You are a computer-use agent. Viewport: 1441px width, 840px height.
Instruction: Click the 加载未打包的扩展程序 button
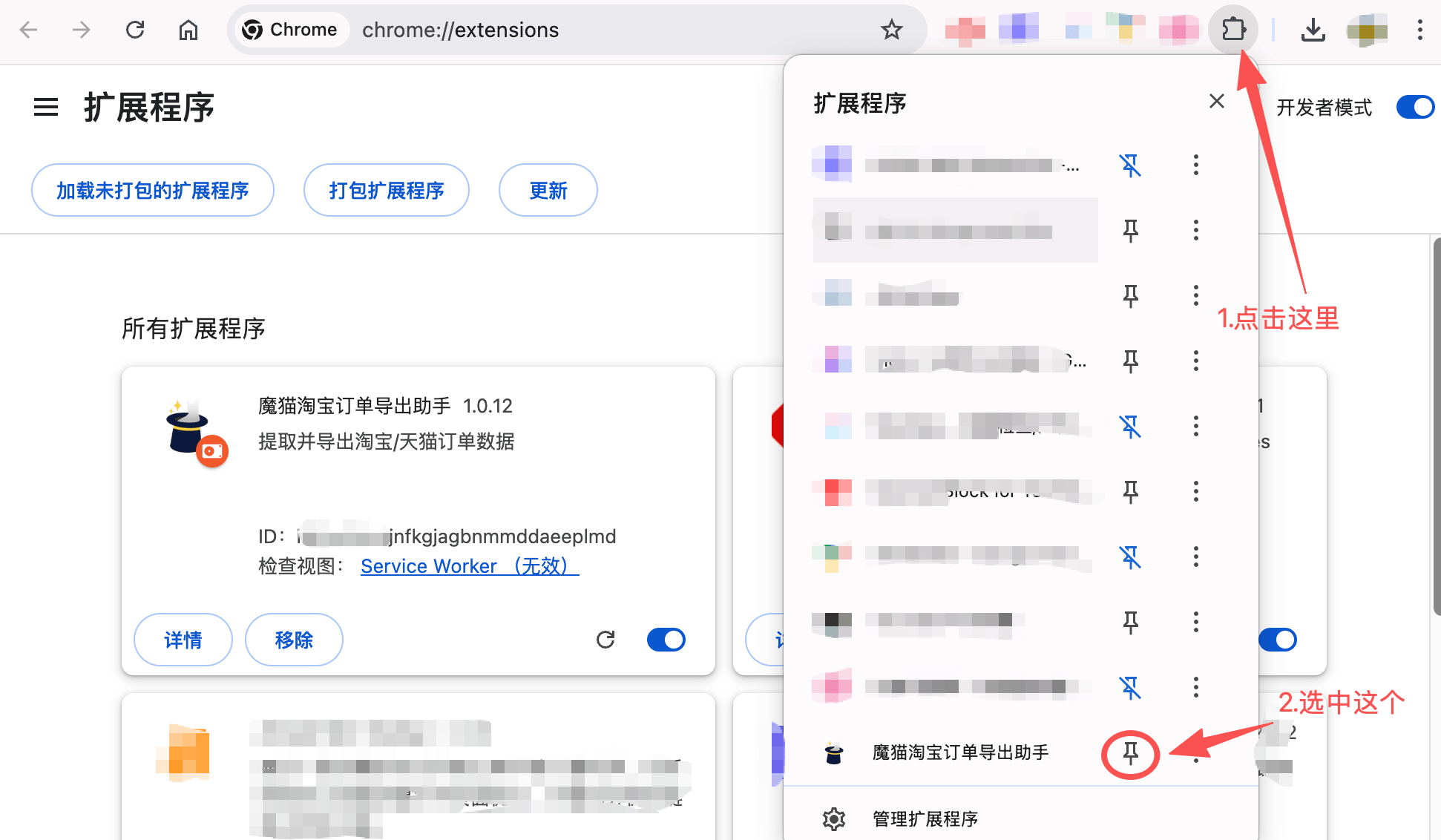tap(153, 191)
